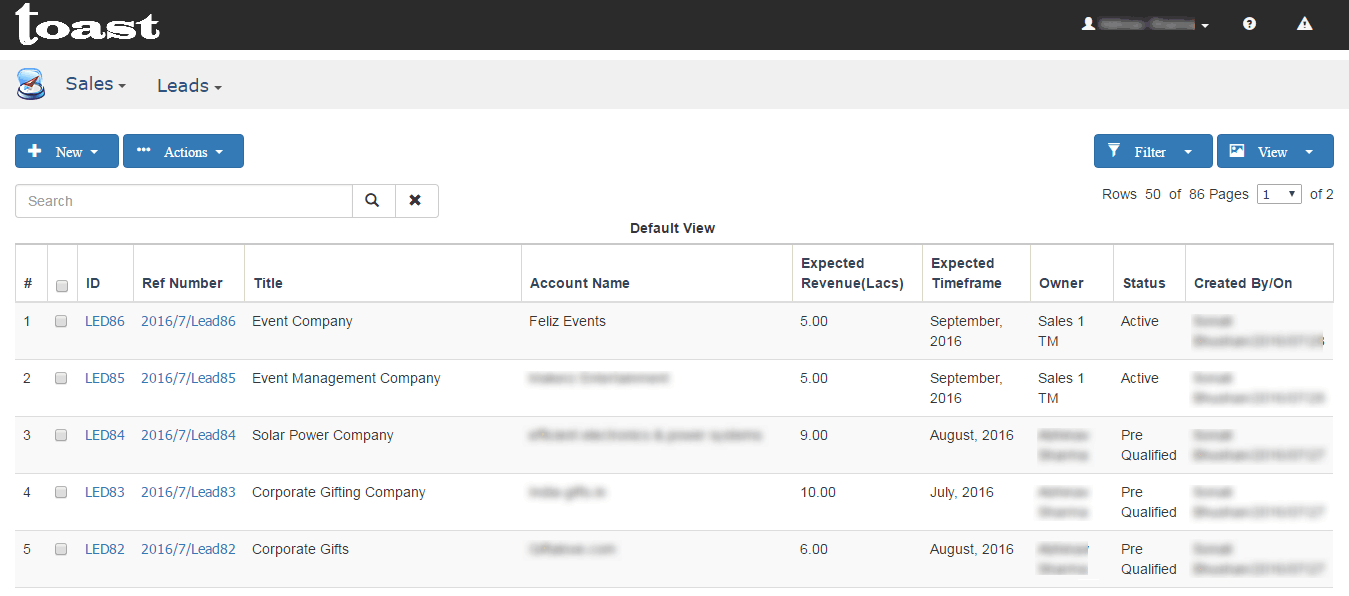Open the page number dropdown

pyautogui.click(x=1279, y=195)
